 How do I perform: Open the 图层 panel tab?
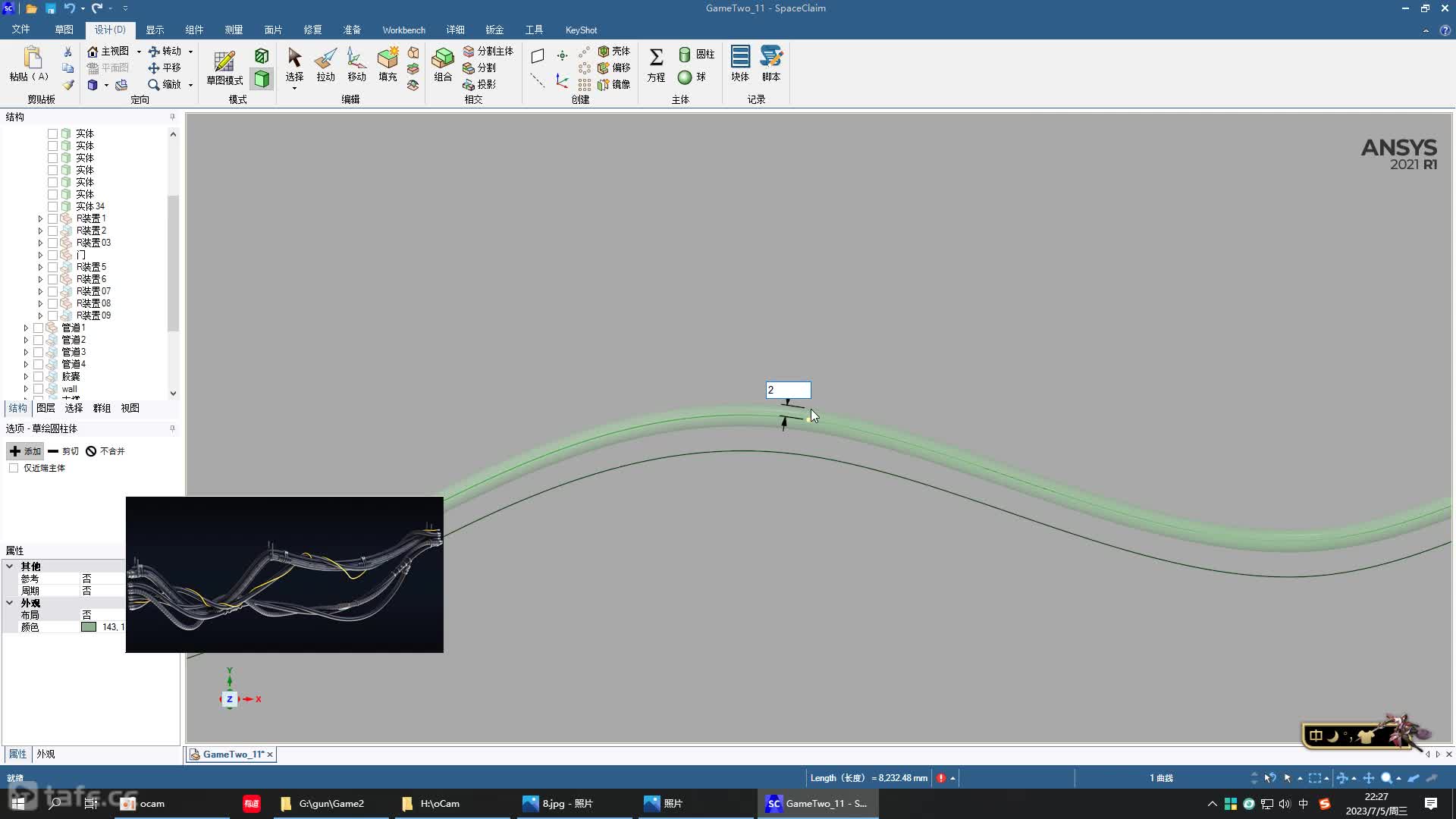(x=45, y=408)
